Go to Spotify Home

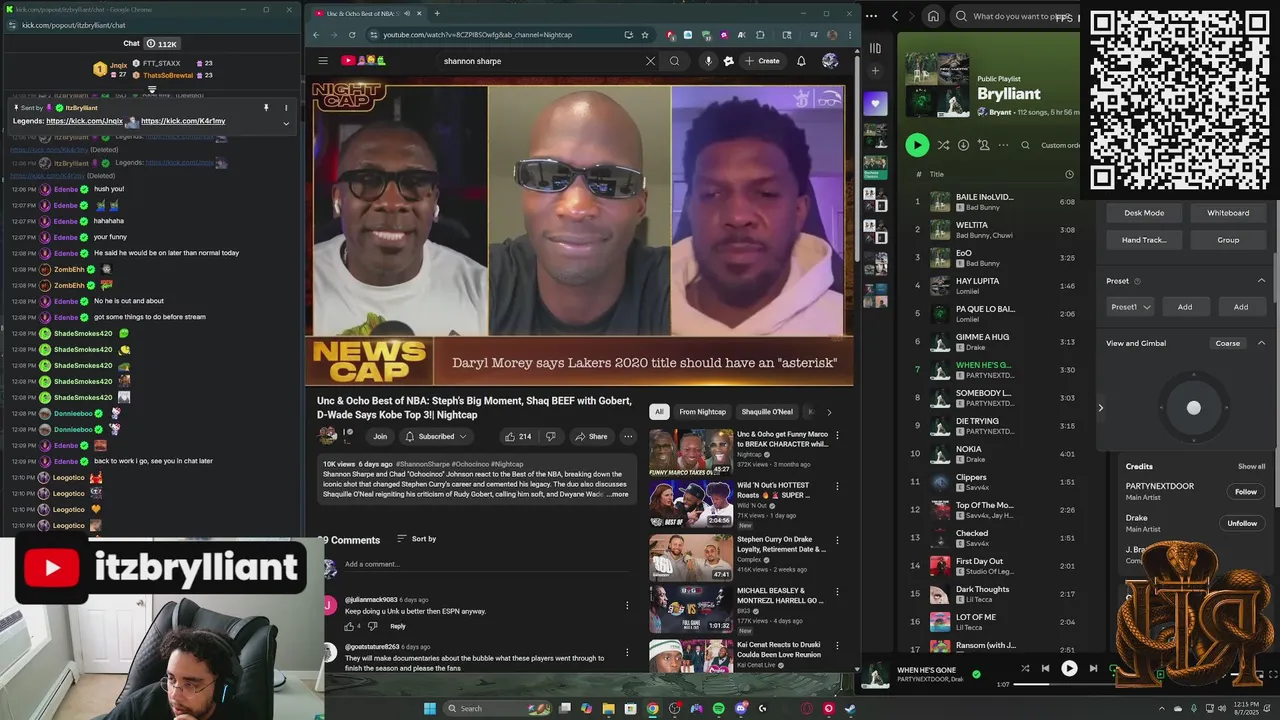pyautogui.click(x=933, y=16)
